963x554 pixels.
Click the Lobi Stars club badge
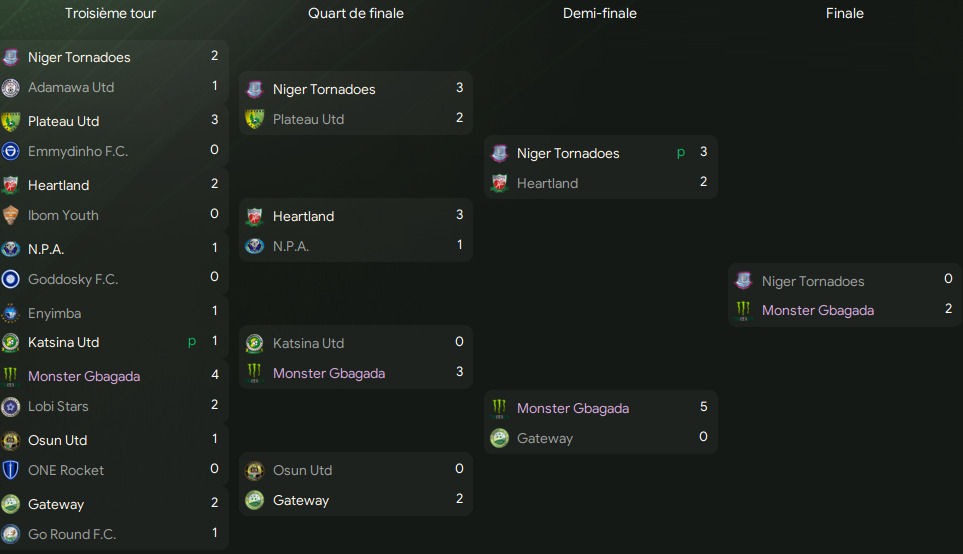coord(11,406)
